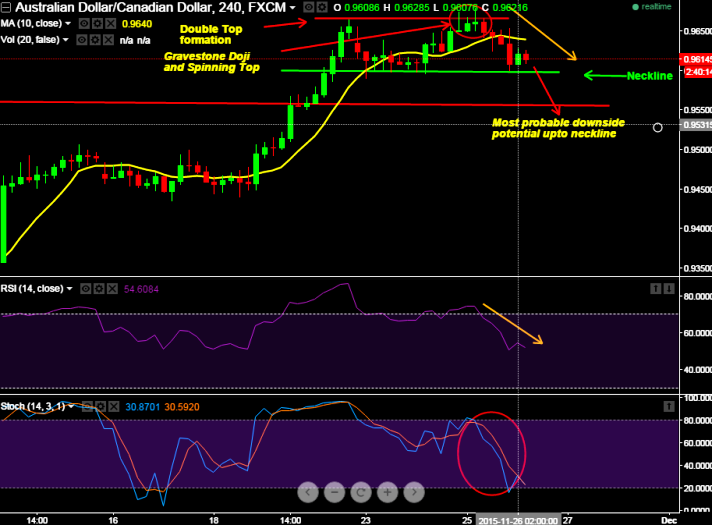Open the Australian Dollar/Canadian Dollar symbol dropdown
The width and height of the screenshot is (712, 525).
point(292,8)
